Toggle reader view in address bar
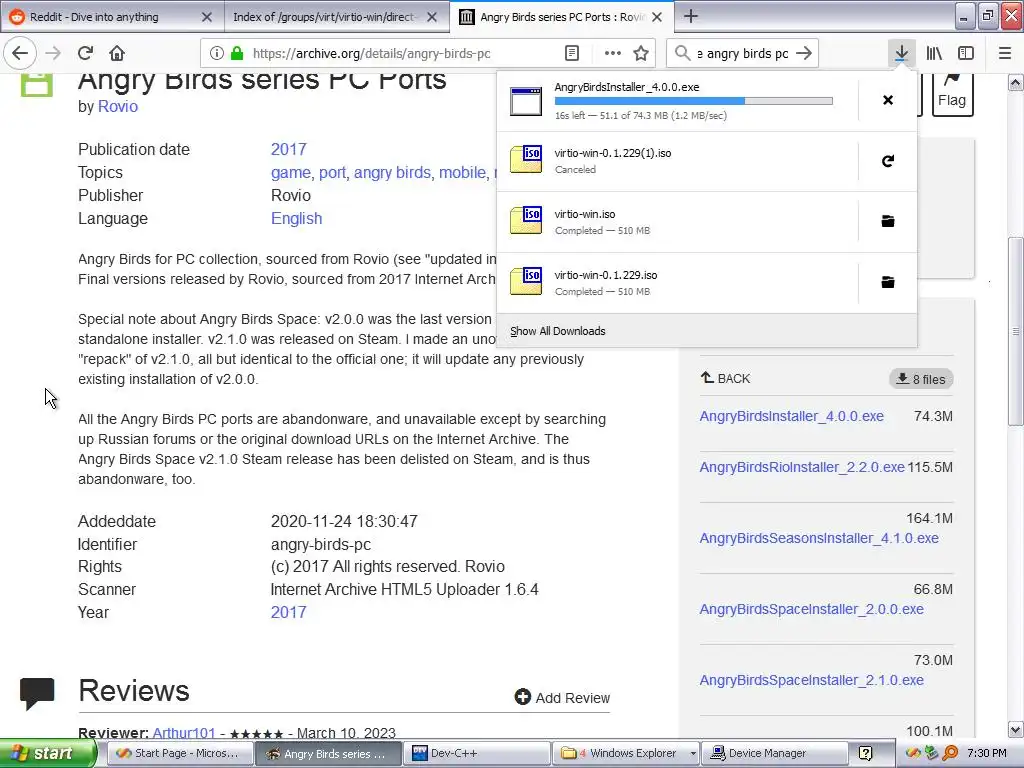 click(x=571, y=54)
